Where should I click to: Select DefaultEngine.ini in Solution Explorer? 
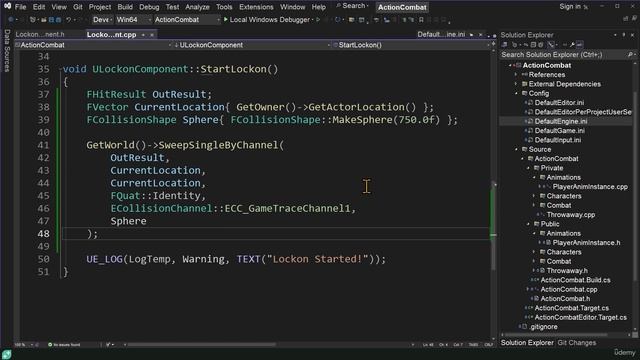pyautogui.click(x=560, y=121)
